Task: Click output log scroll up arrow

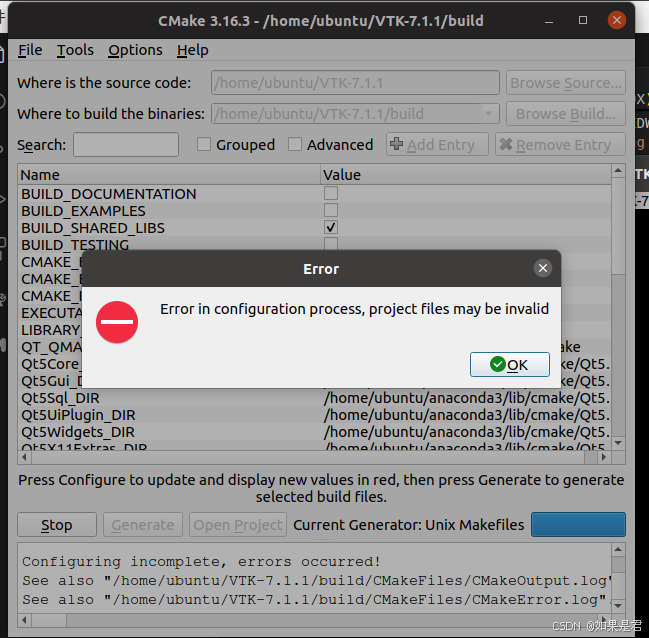Action: 618,549
